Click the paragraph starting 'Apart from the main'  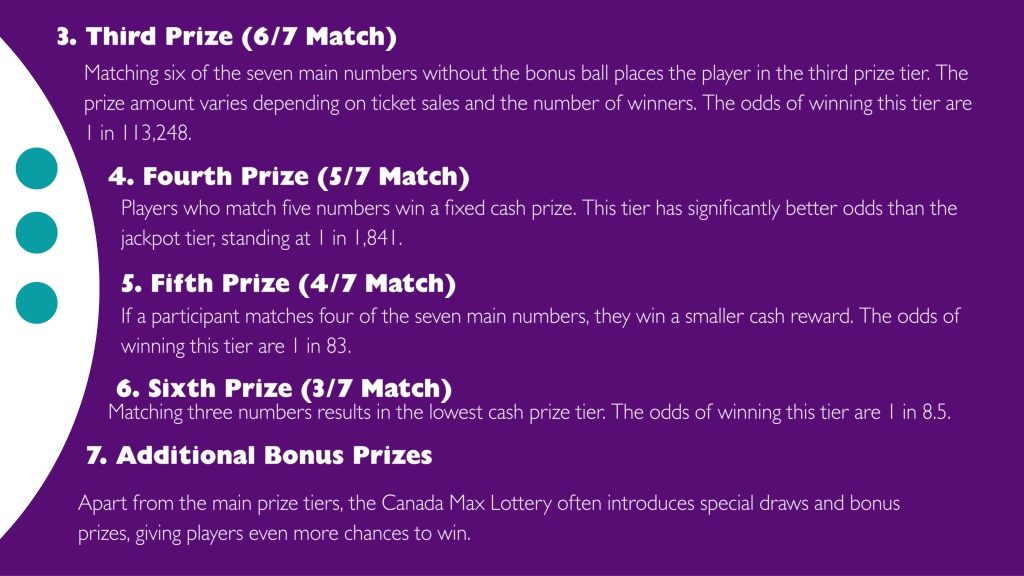coord(488,519)
